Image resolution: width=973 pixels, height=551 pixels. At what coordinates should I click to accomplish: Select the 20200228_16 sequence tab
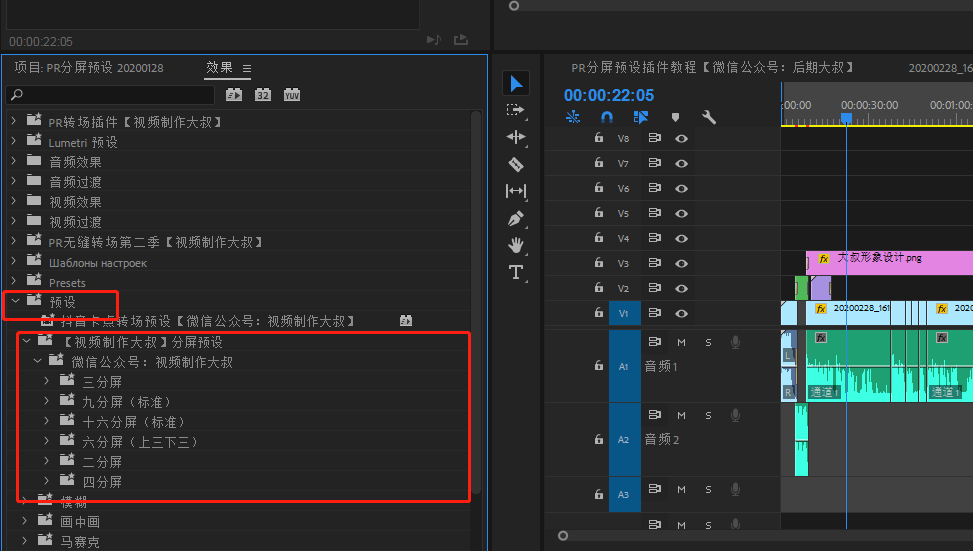[940, 68]
